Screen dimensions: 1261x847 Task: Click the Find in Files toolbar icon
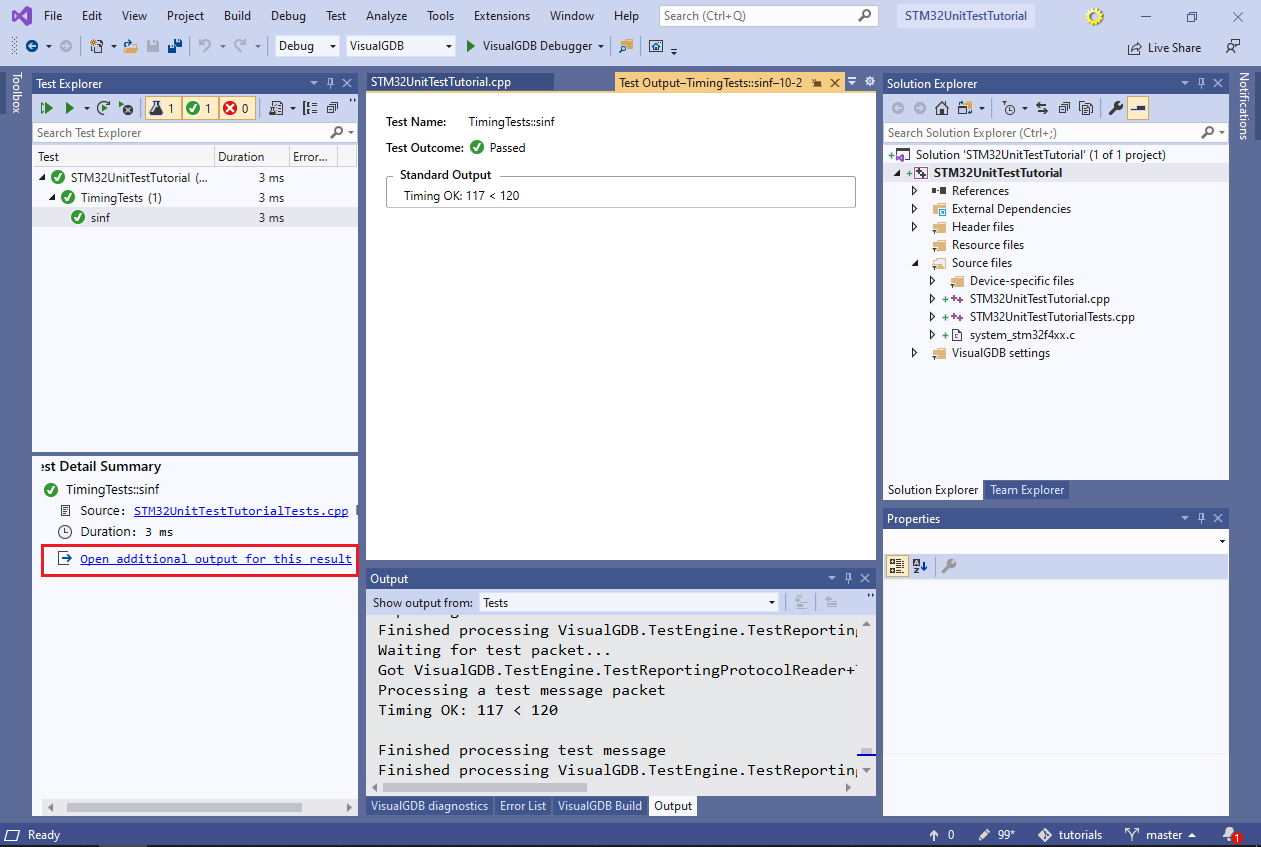[x=627, y=46]
